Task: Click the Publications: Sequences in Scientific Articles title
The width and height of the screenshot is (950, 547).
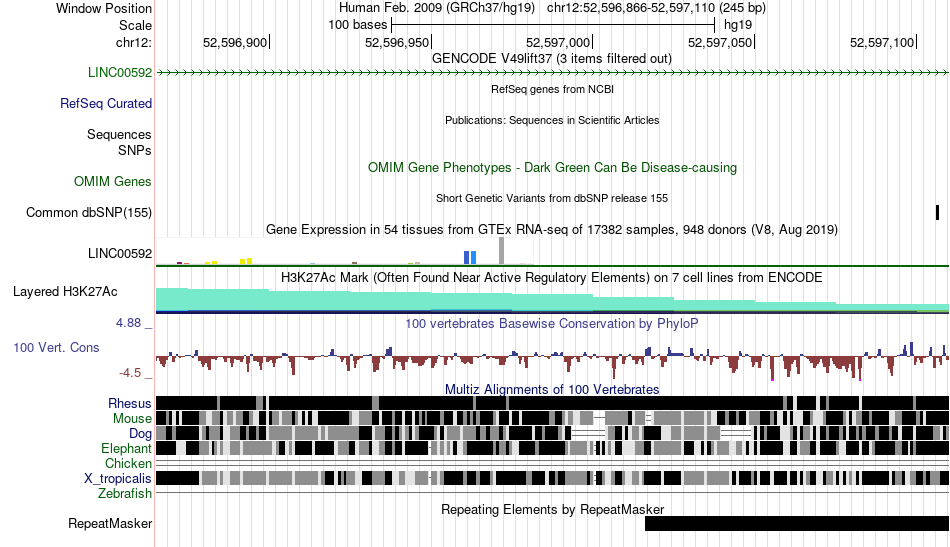Action: tap(552, 121)
